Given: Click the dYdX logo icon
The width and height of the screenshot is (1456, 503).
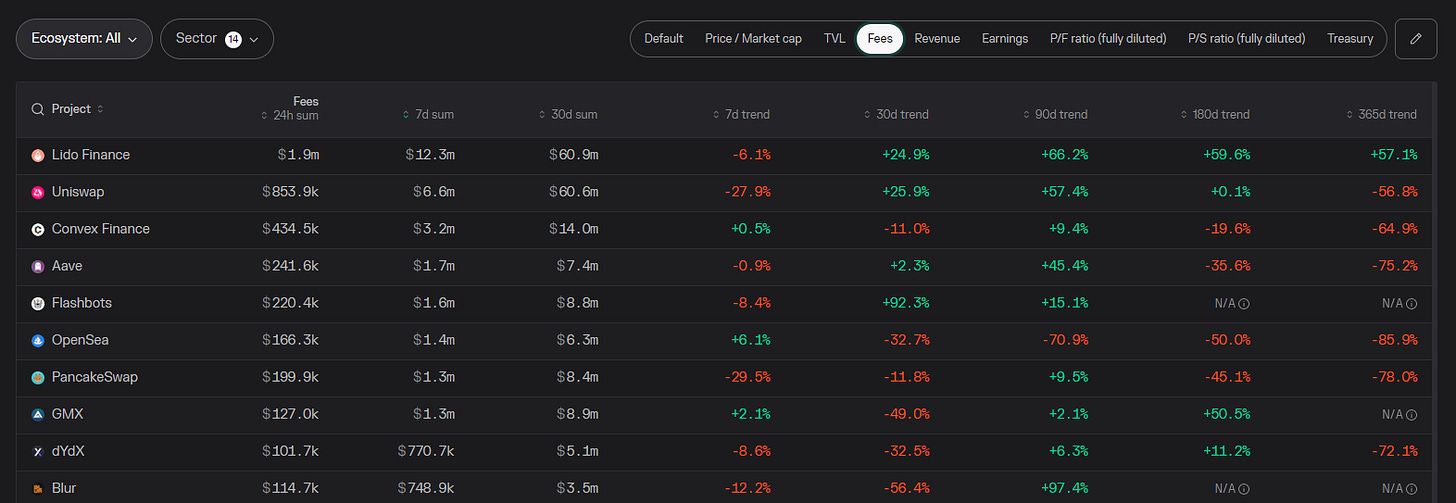Looking at the screenshot, I should pos(38,451).
